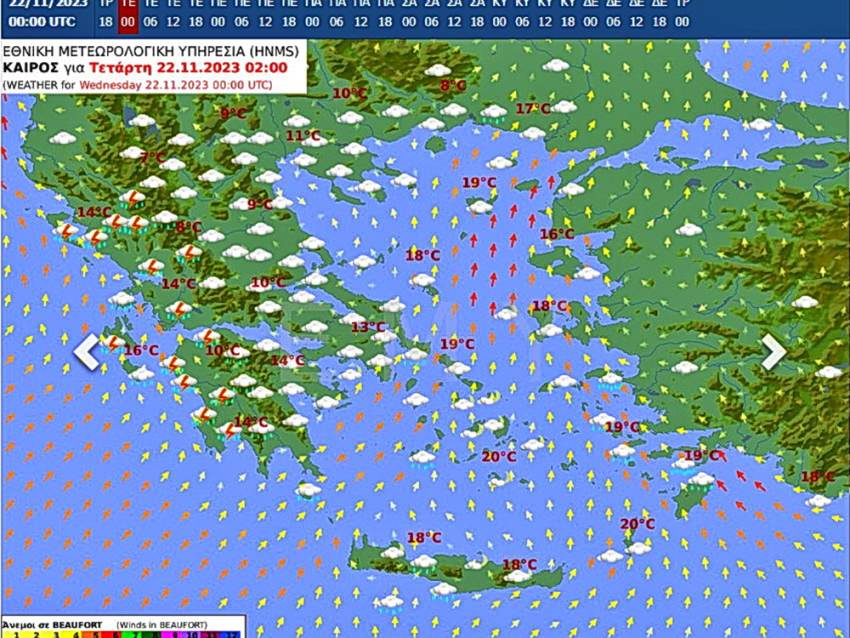Click the right arrow for next forecast

coord(772,350)
